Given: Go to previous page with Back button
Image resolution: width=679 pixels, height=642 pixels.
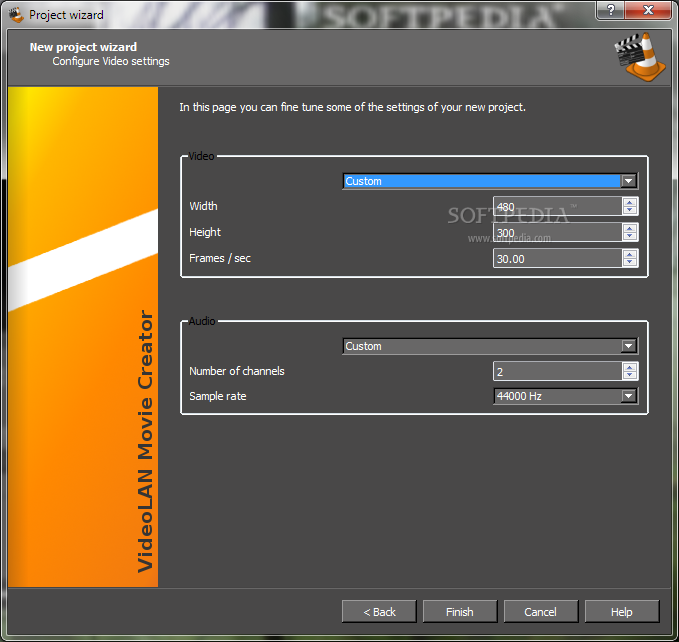Looking at the screenshot, I should coord(379,611).
